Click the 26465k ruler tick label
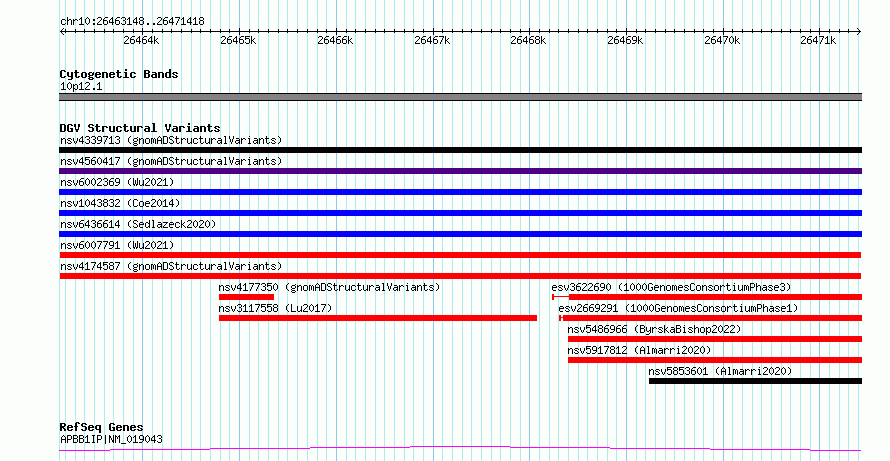 coord(238,40)
